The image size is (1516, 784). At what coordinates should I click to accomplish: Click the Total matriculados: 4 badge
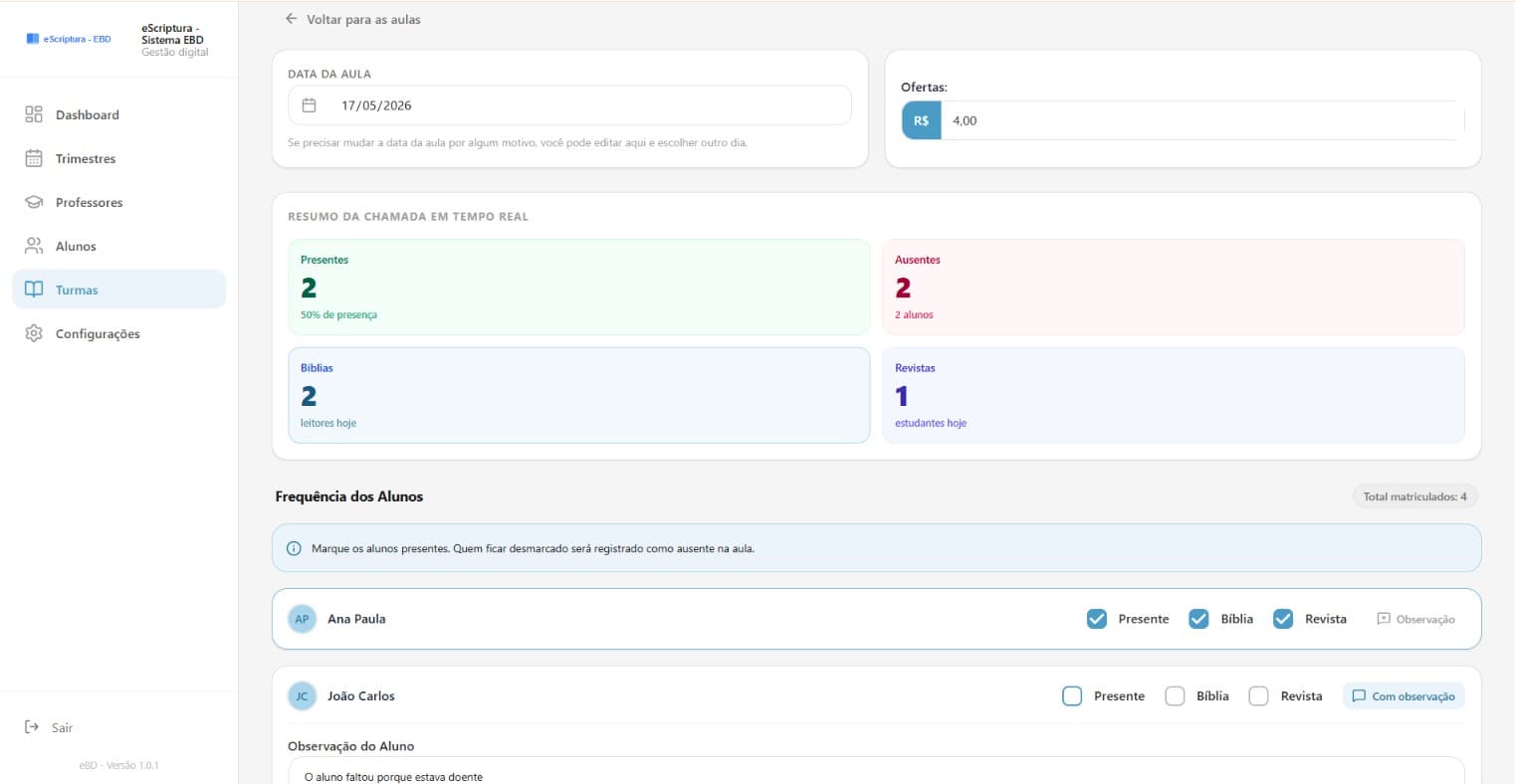coord(1414,496)
